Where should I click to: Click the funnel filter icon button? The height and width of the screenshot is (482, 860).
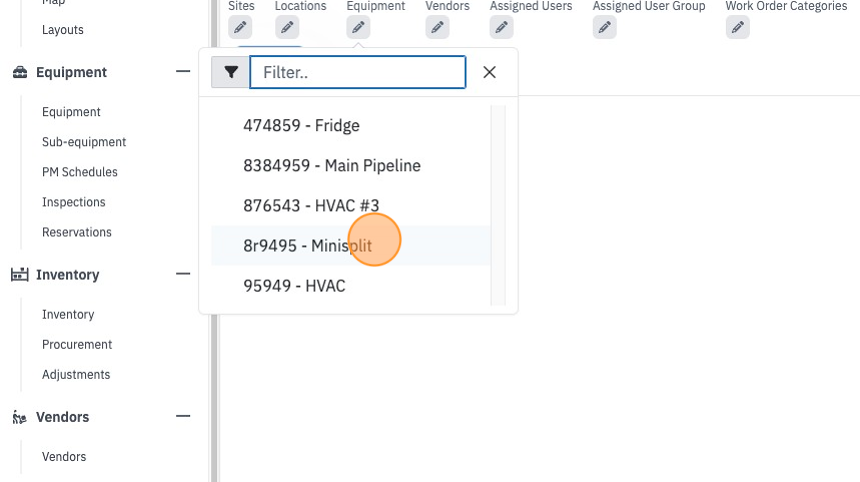231,72
